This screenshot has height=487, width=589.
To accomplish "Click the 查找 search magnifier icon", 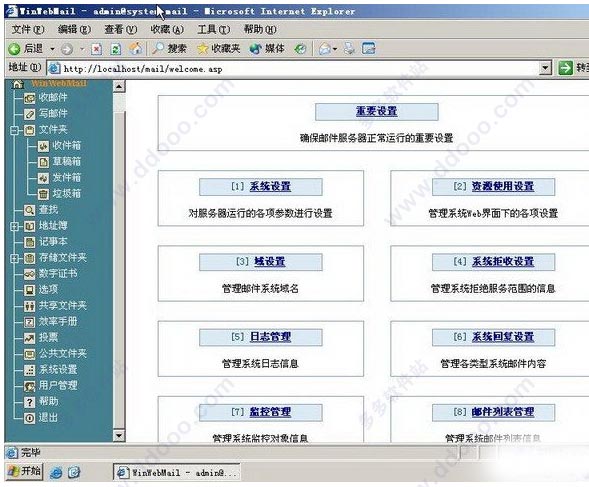I will 29,210.
